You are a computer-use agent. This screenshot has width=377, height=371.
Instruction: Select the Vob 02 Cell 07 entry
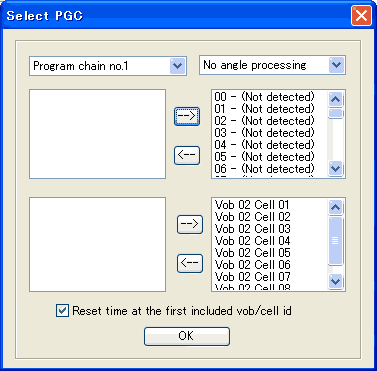252,277
